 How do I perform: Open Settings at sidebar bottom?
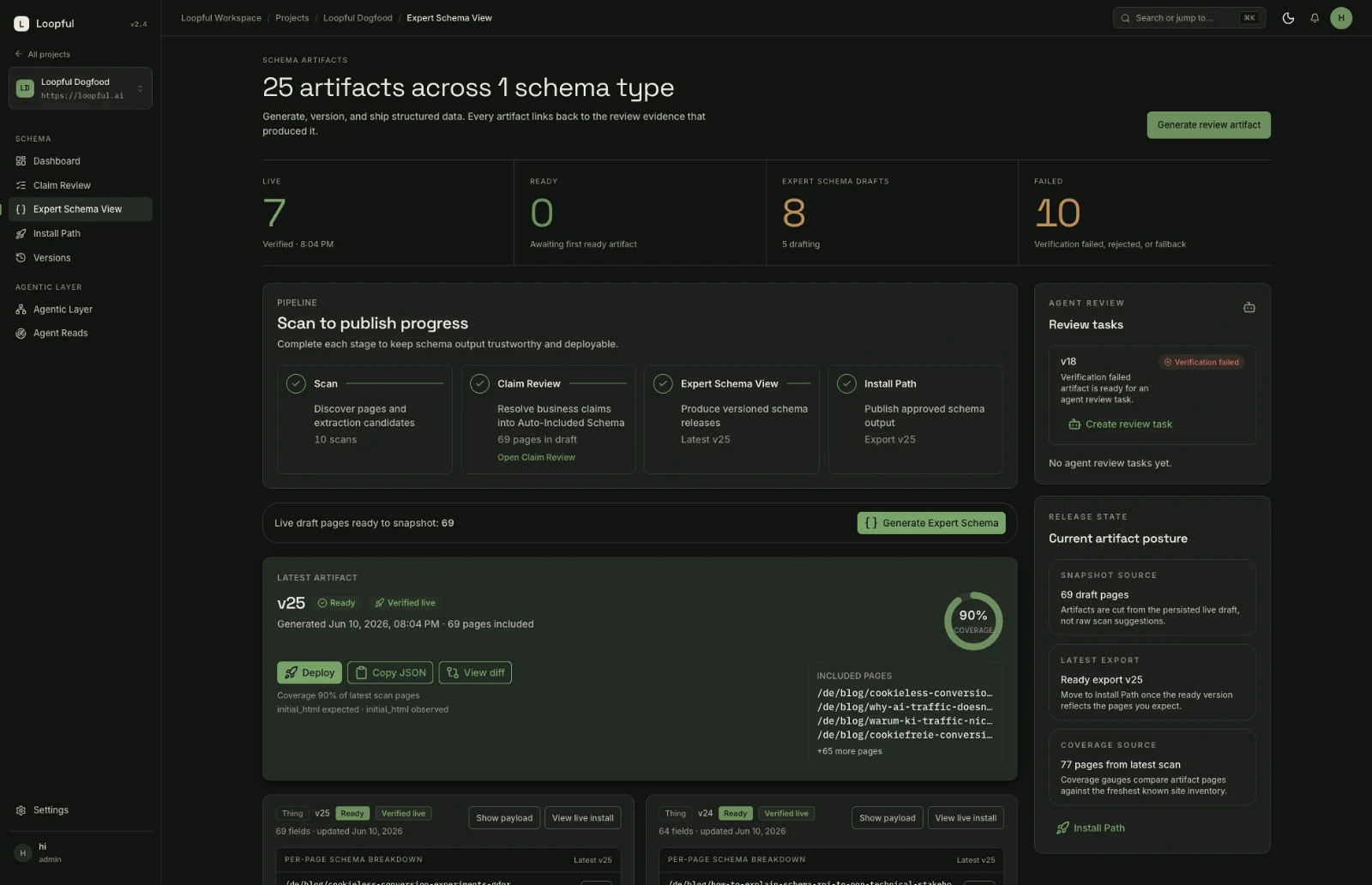[81, 810]
